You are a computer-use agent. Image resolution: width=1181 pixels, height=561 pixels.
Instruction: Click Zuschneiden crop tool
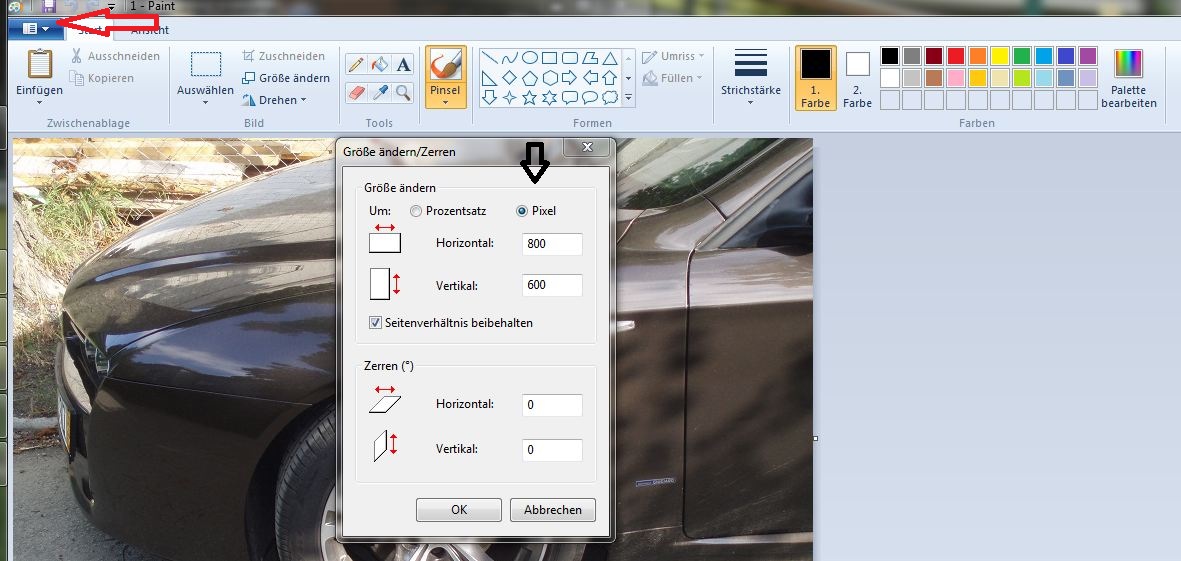click(x=284, y=57)
